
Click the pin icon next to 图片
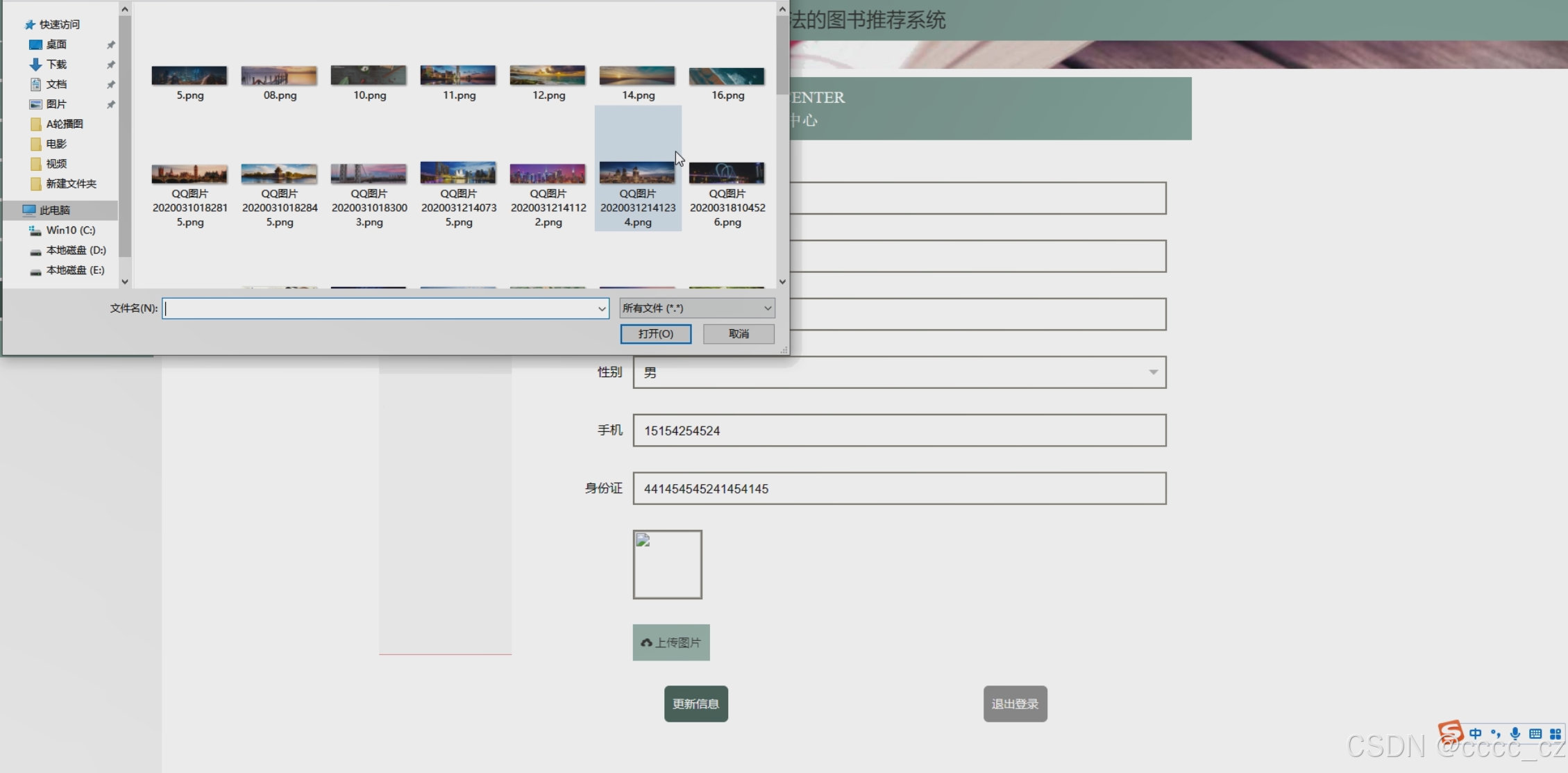coord(110,104)
